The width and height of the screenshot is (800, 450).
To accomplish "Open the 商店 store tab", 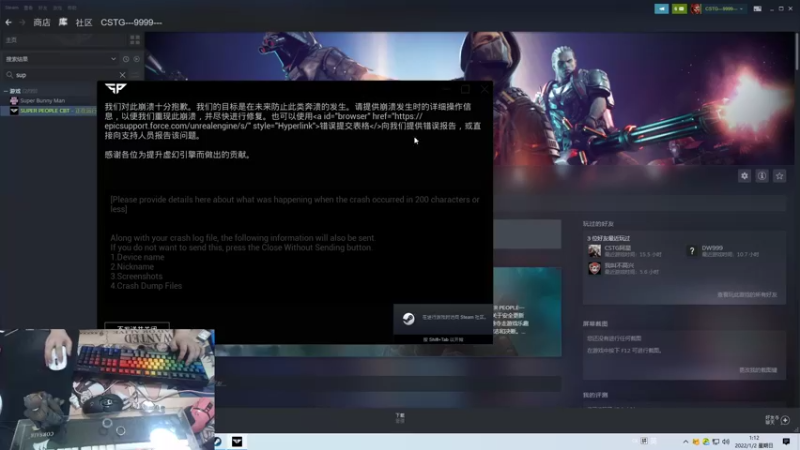I will (42, 22).
